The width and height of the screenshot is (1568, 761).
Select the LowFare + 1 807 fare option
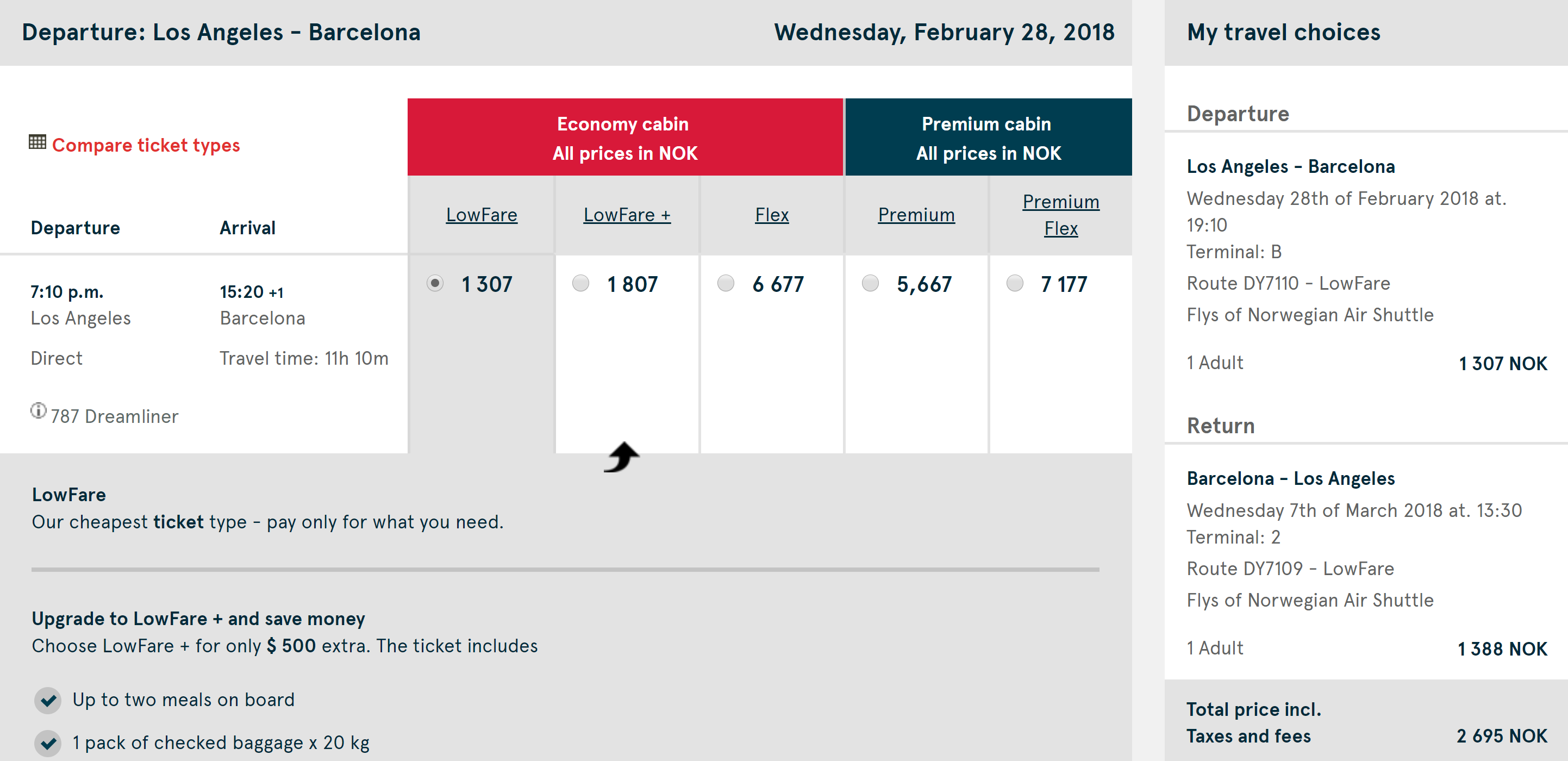pos(580,284)
